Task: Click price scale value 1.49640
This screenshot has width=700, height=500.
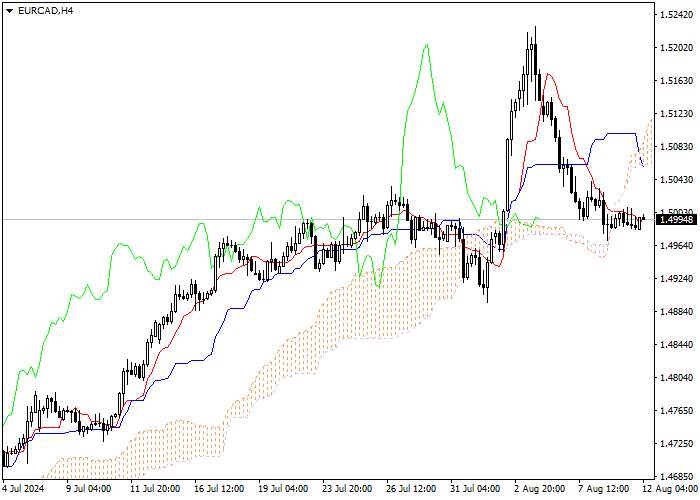Action: click(676, 245)
